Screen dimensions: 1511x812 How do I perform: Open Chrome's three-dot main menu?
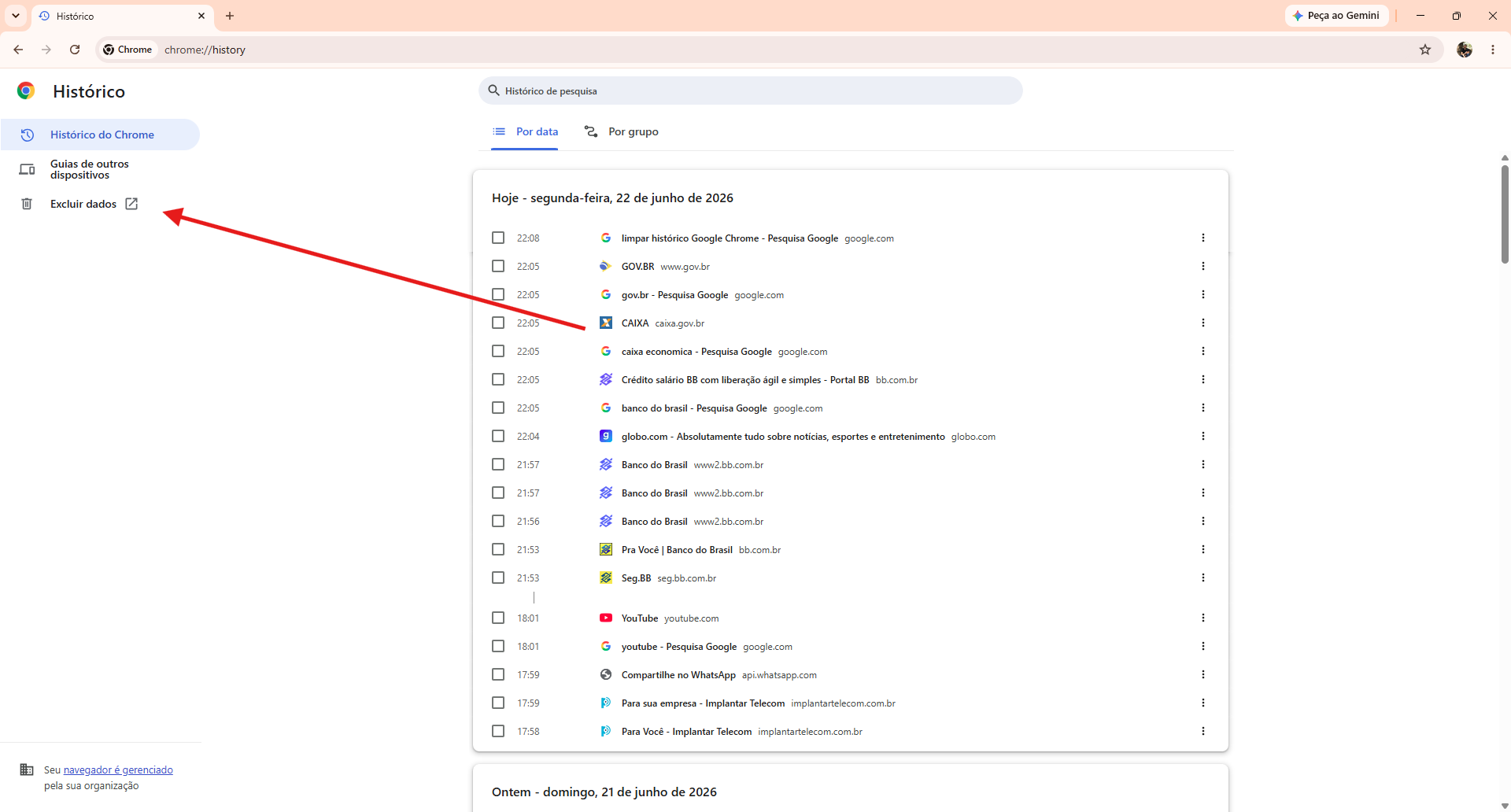tap(1493, 50)
